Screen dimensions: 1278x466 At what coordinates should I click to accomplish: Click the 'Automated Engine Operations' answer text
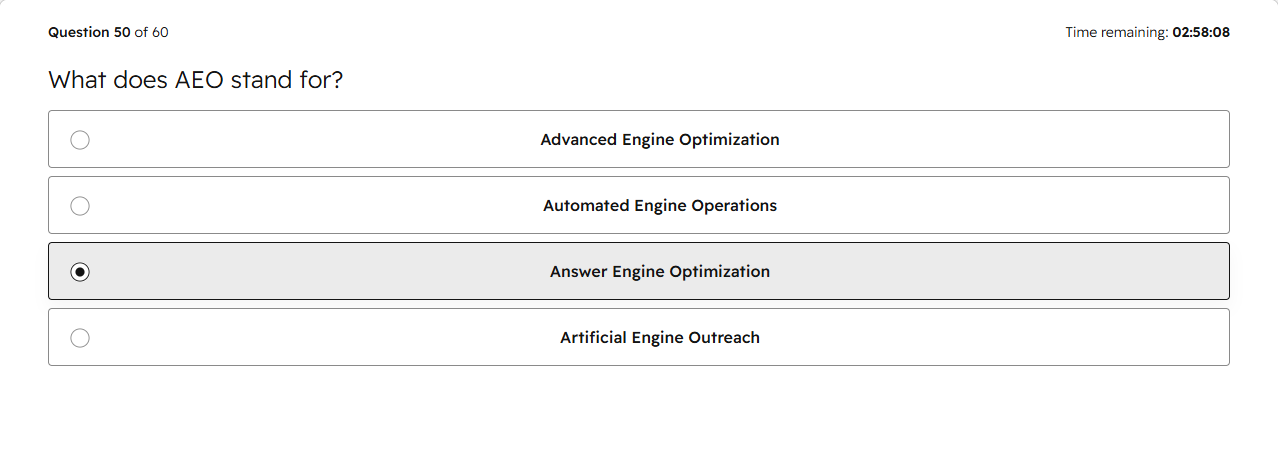660,206
